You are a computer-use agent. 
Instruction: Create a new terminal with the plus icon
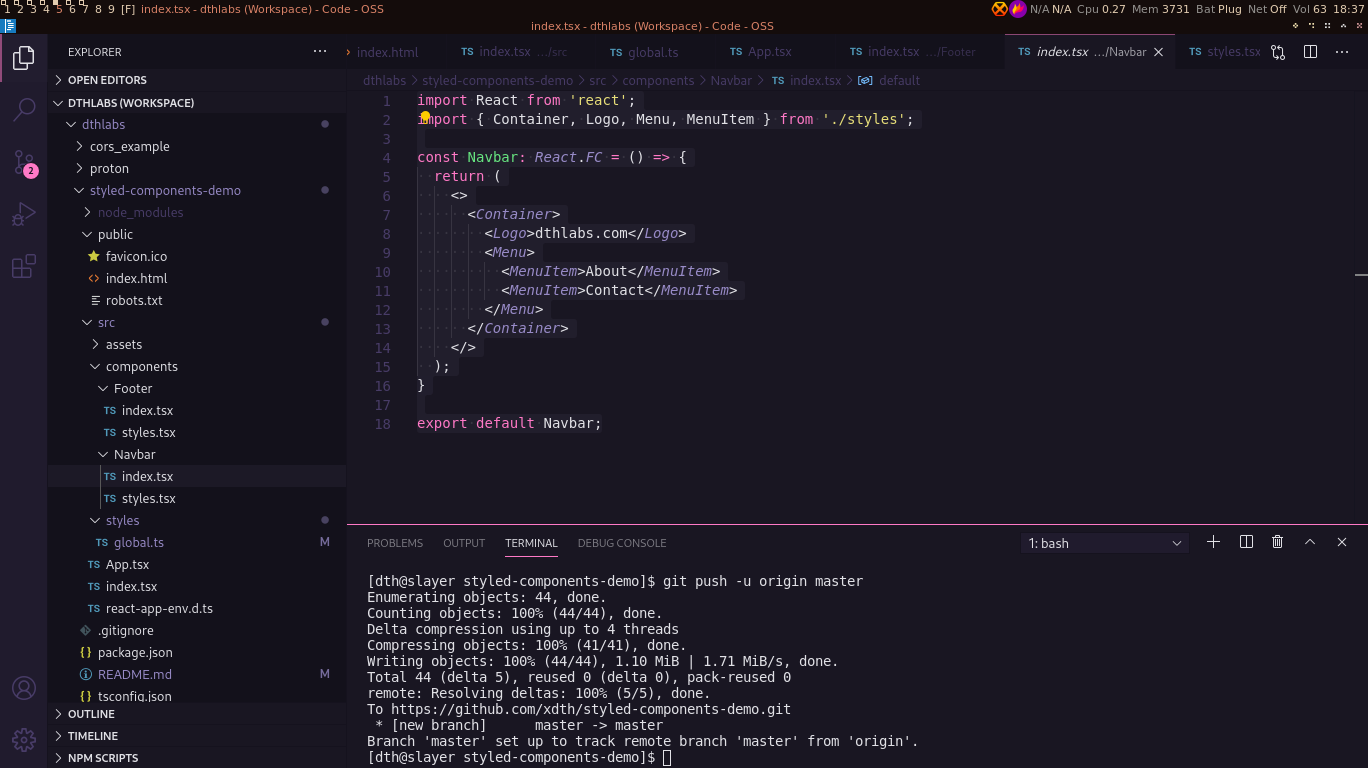(1213, 542)
